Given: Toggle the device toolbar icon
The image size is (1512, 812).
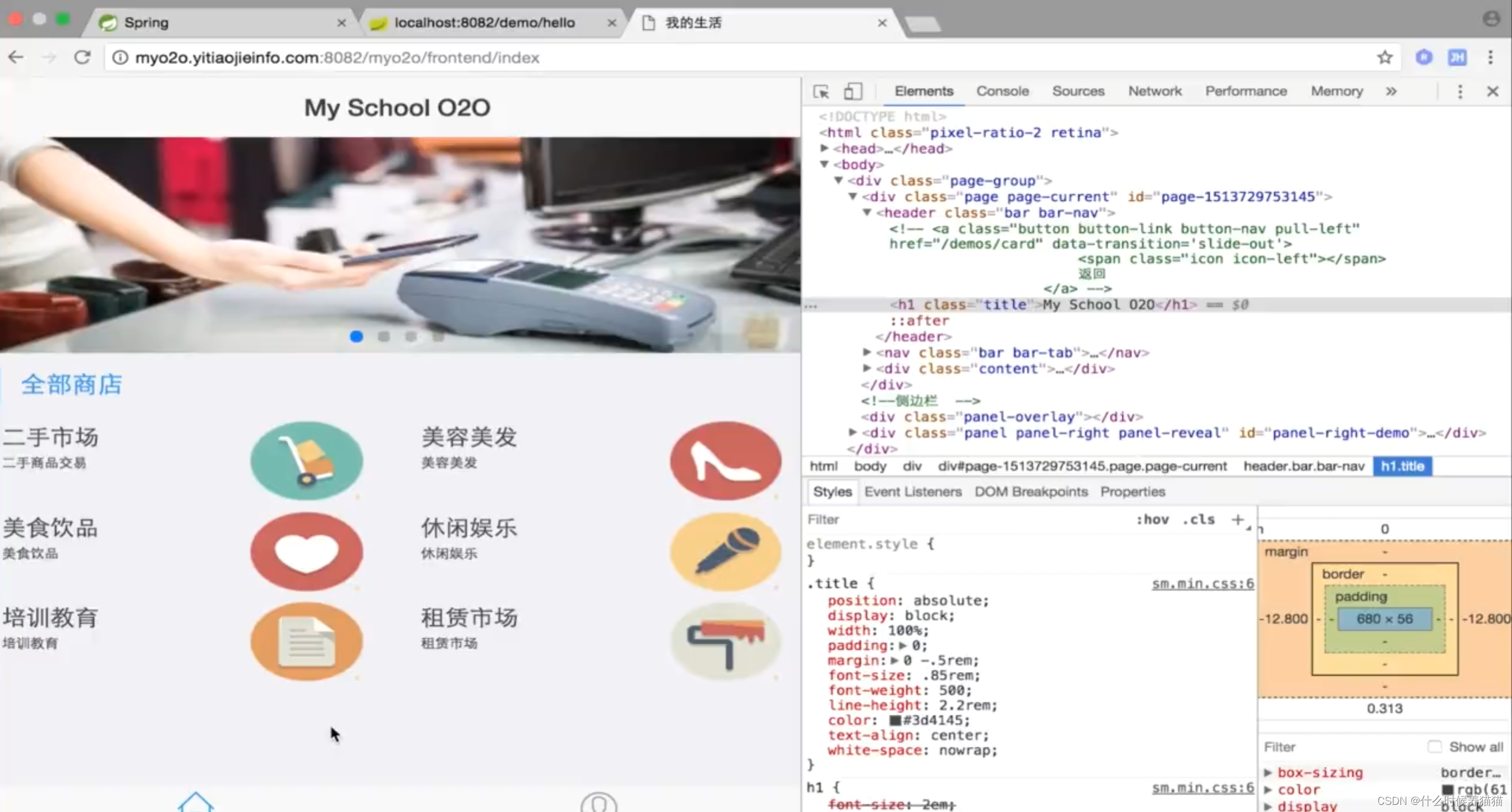Looking at the screenshot, I should [x=852, y=91].
